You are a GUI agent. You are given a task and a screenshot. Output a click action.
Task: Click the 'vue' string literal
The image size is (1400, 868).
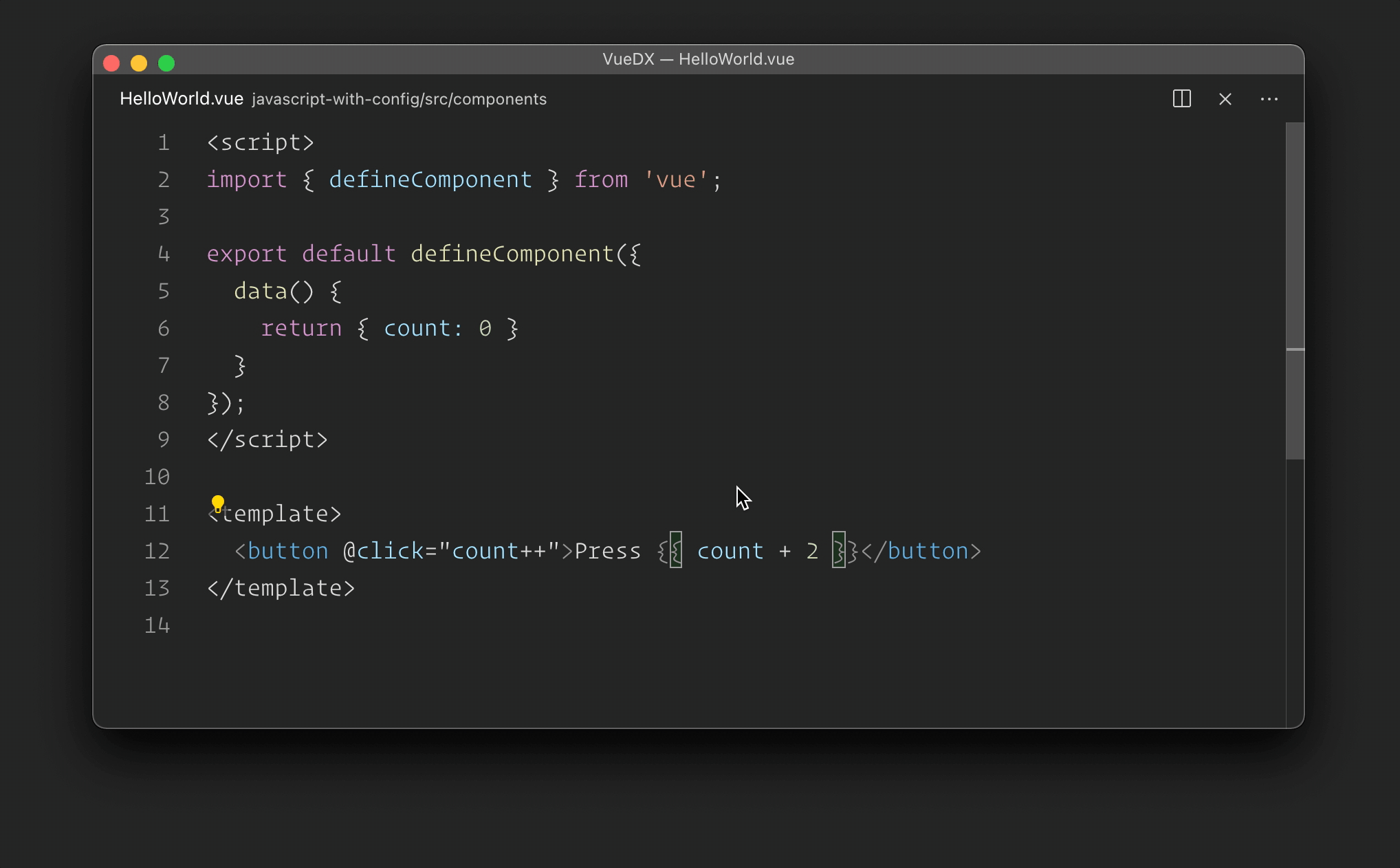676,180
